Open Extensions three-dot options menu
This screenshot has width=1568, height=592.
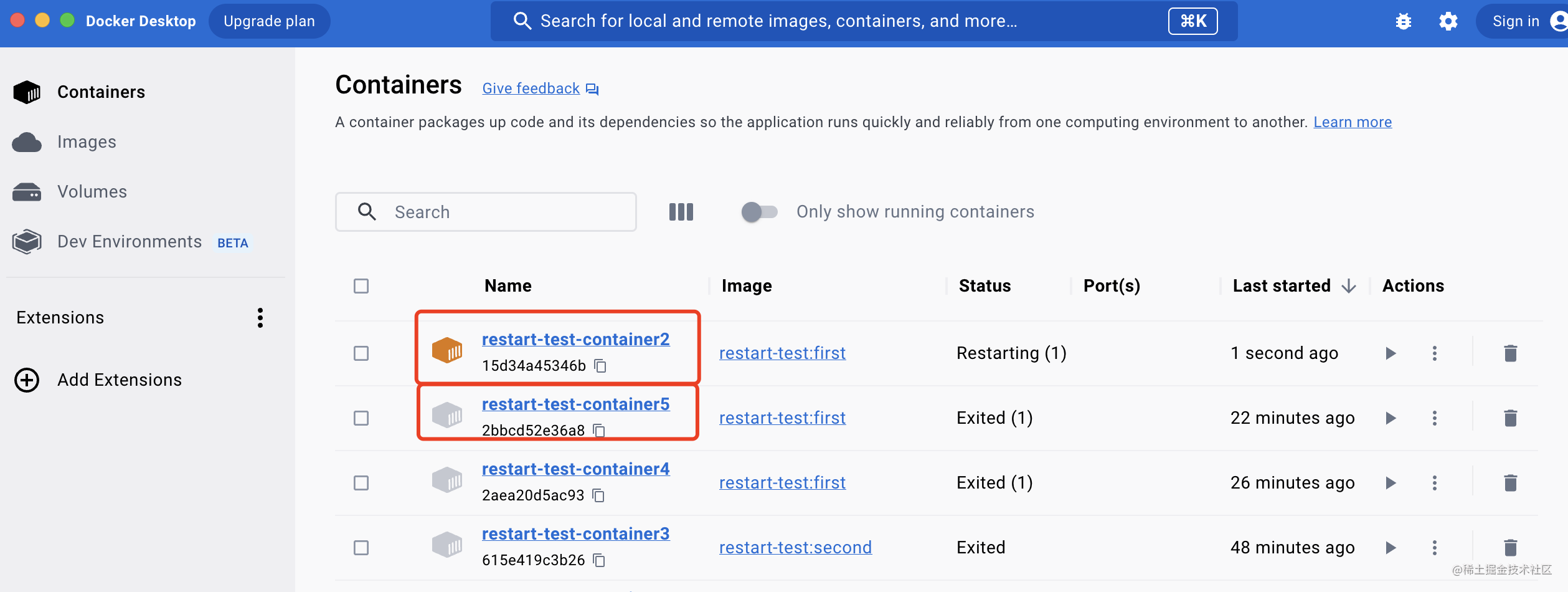[x=260, y=318]
